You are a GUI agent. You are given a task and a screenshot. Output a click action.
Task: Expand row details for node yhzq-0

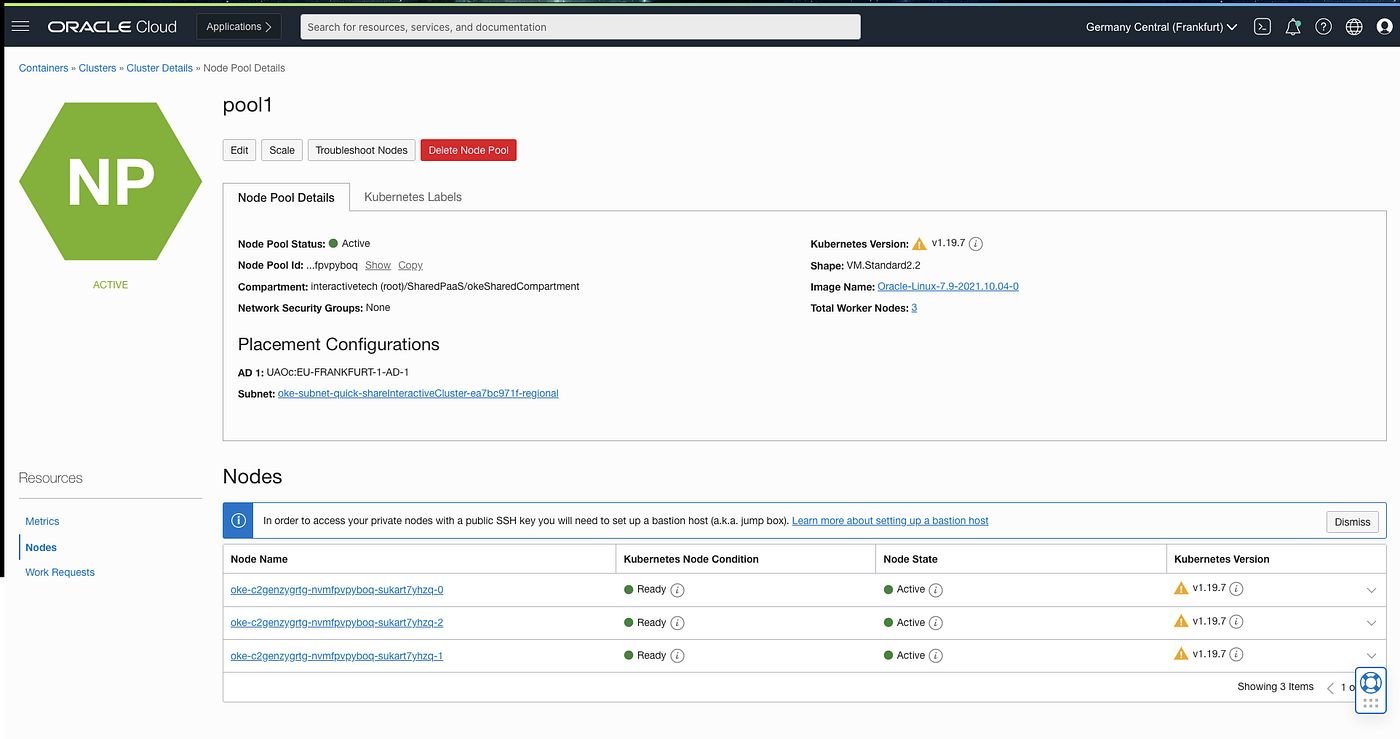pos(1371,591)
